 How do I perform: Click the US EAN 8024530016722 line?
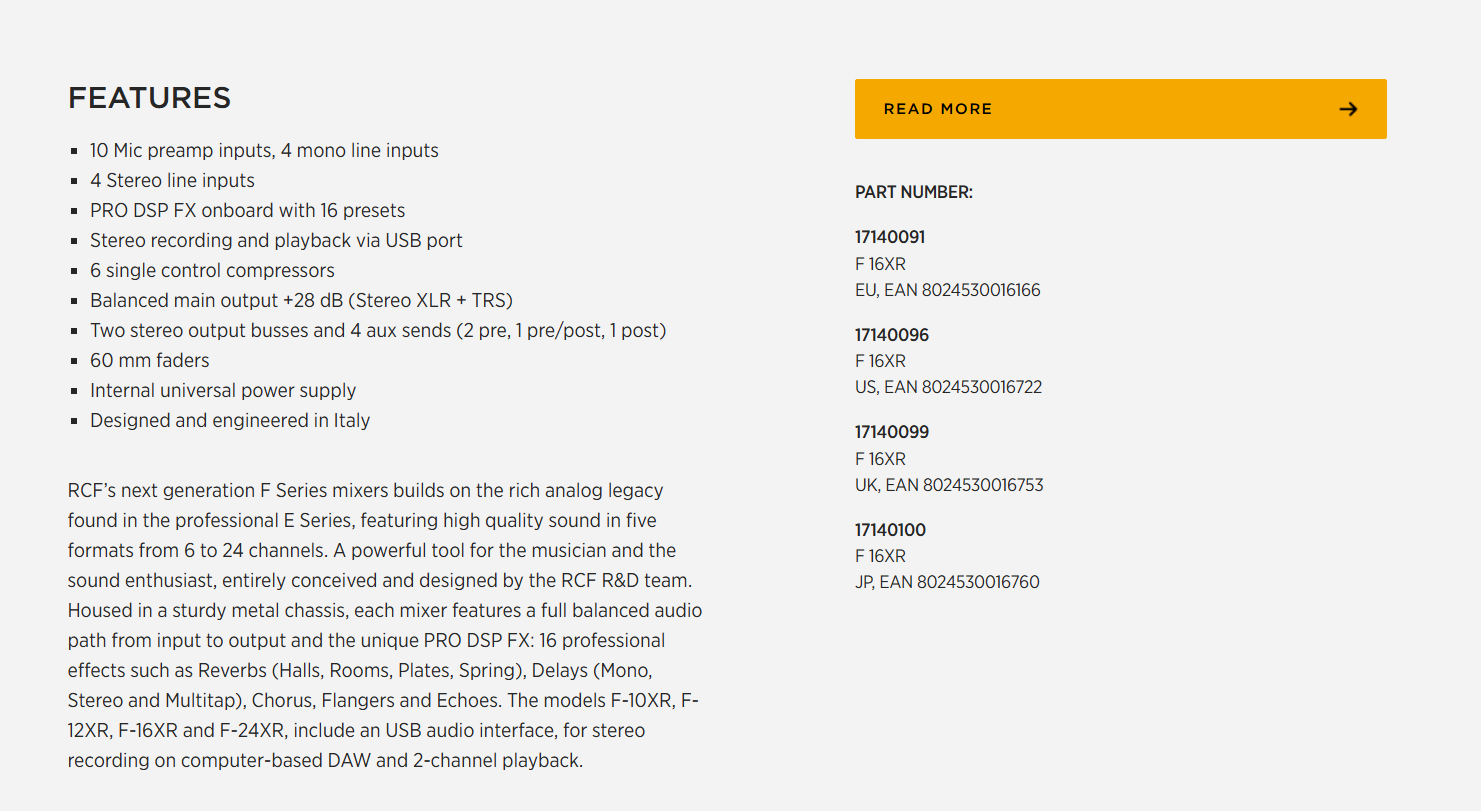point(948,387)
